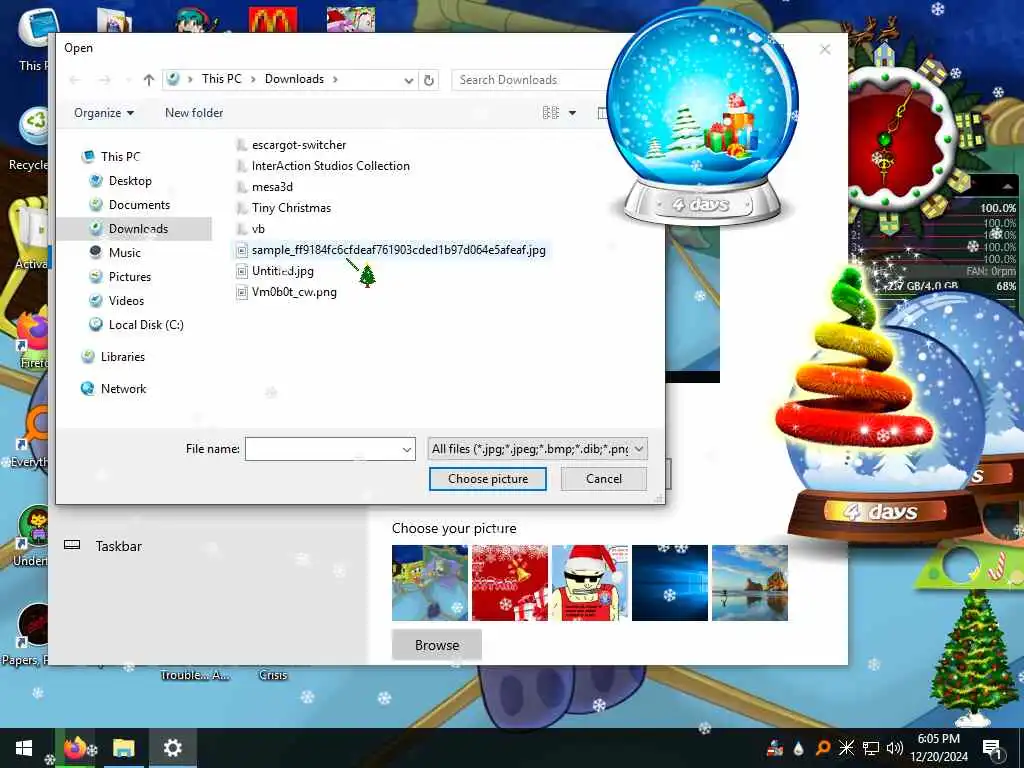Click the Settings gear on the taskbar
Image resolution: width=1024 pixels, height=768 pixels.
(x=172, y=748)
